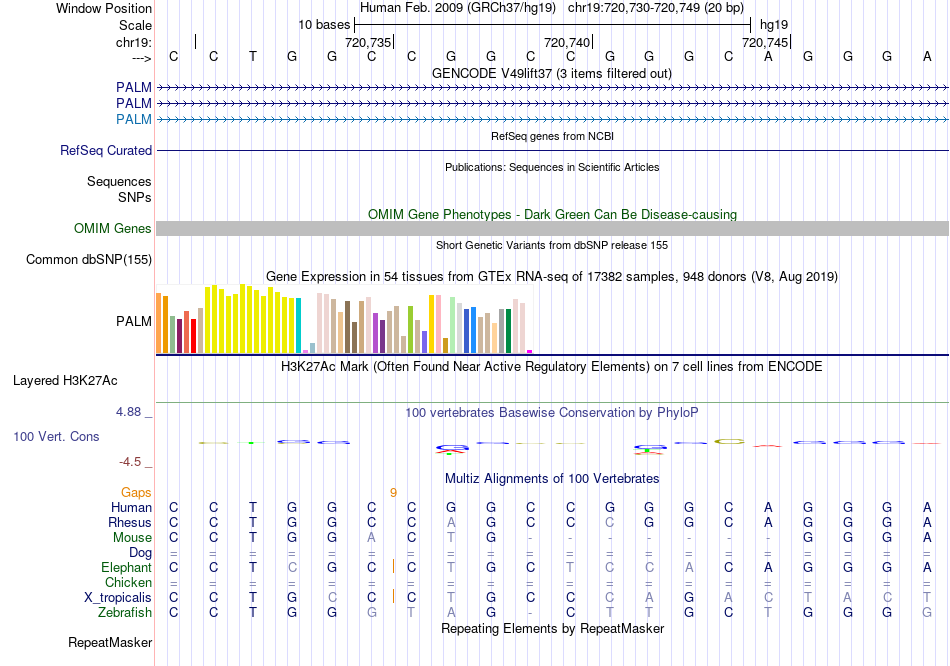This screenshot has width=950, height=666.
Task: Click the 4.88 PhyloP axis maximum
Action: click(128, 412)
